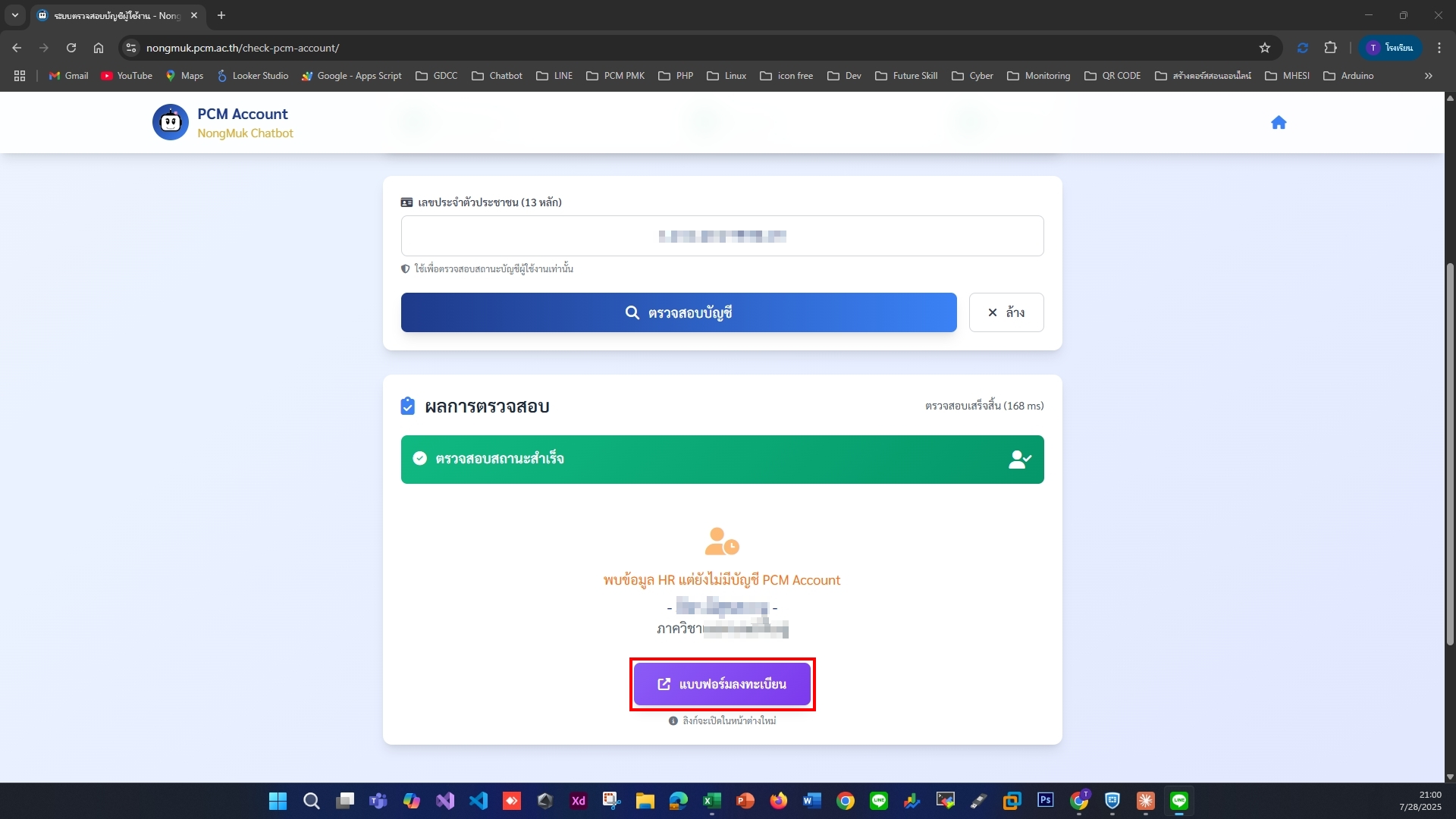Image resolution: width=1456 pixels, height=819 pixels.
Task: View site information icon in address bar
Action: 131,48
